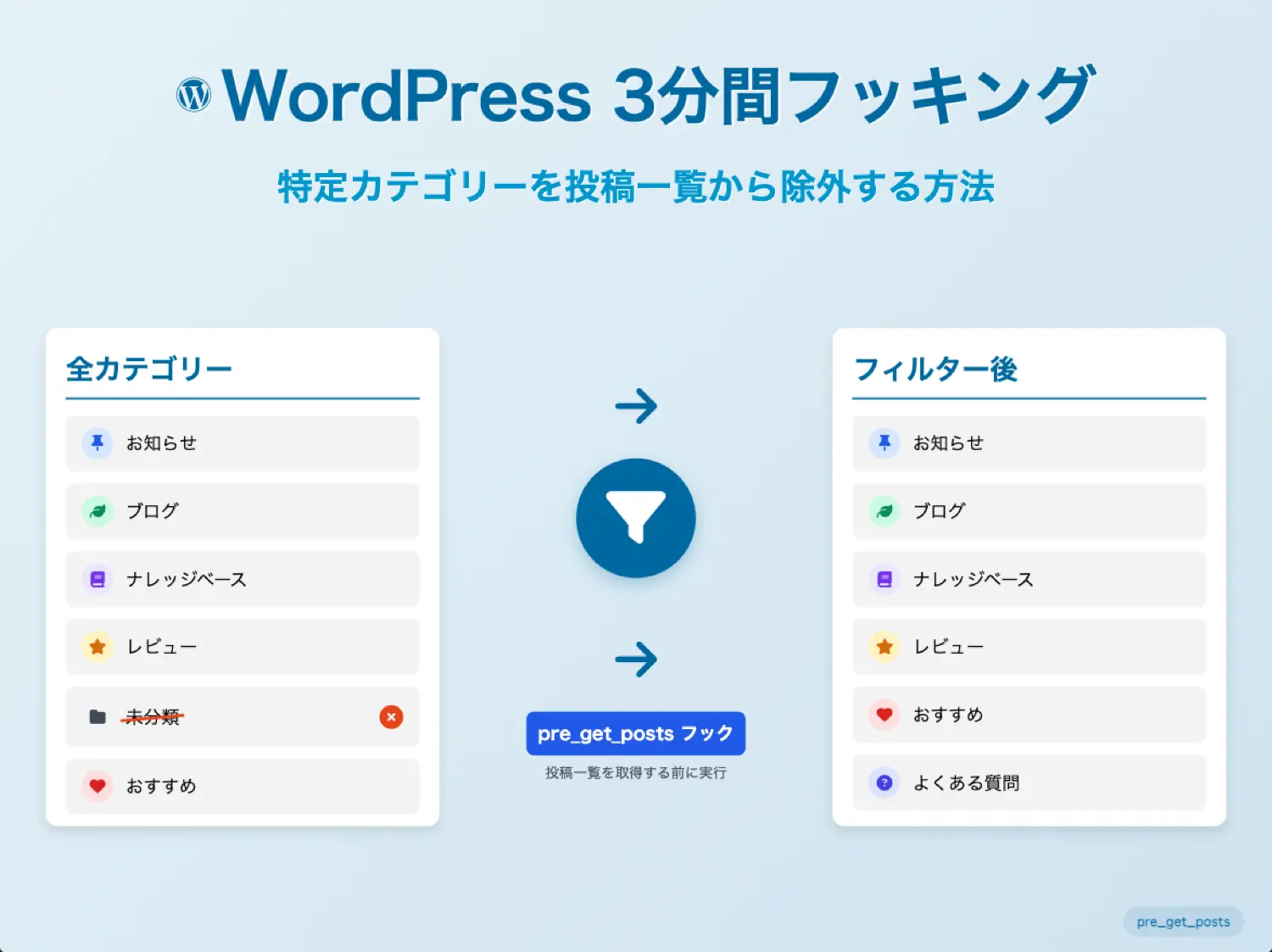Click the question mark icon of よくある質問
This screenshot has height=952, width=1272.
click(884, 782)
